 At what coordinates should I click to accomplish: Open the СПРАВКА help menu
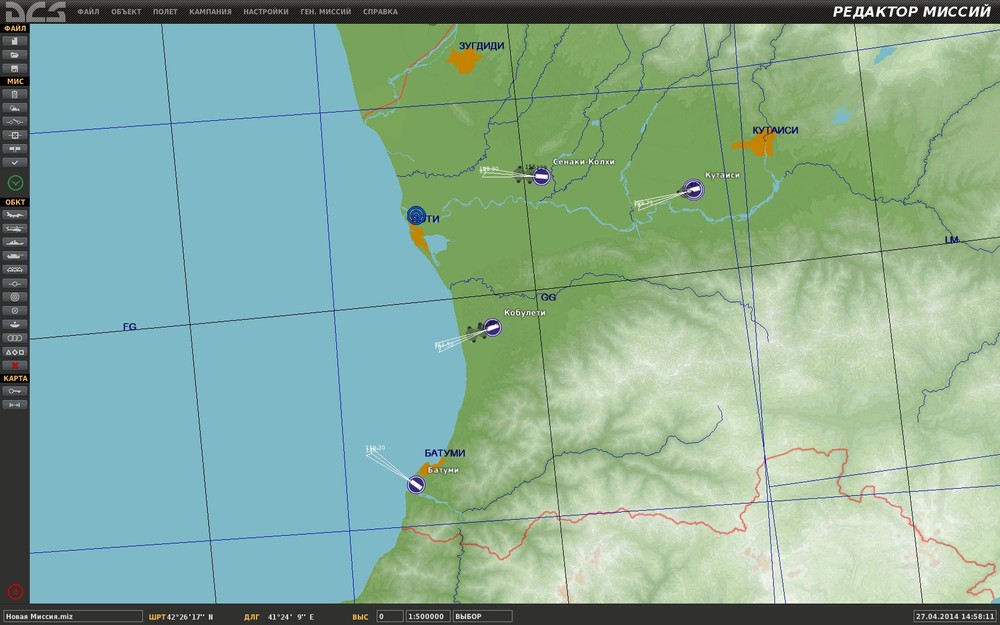[380, 11]
